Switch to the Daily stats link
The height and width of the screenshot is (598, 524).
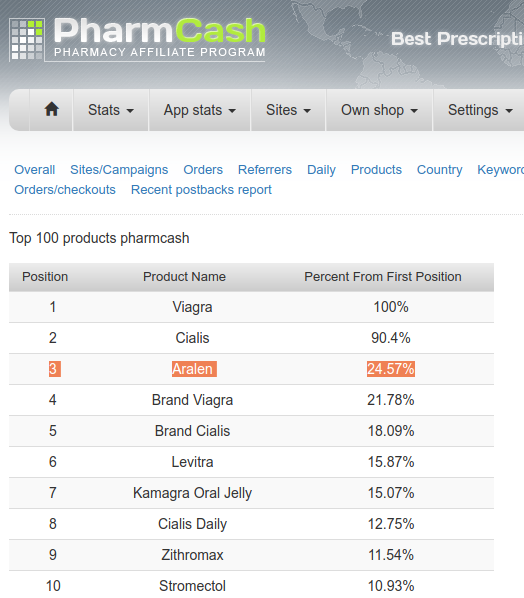(321, 170)
